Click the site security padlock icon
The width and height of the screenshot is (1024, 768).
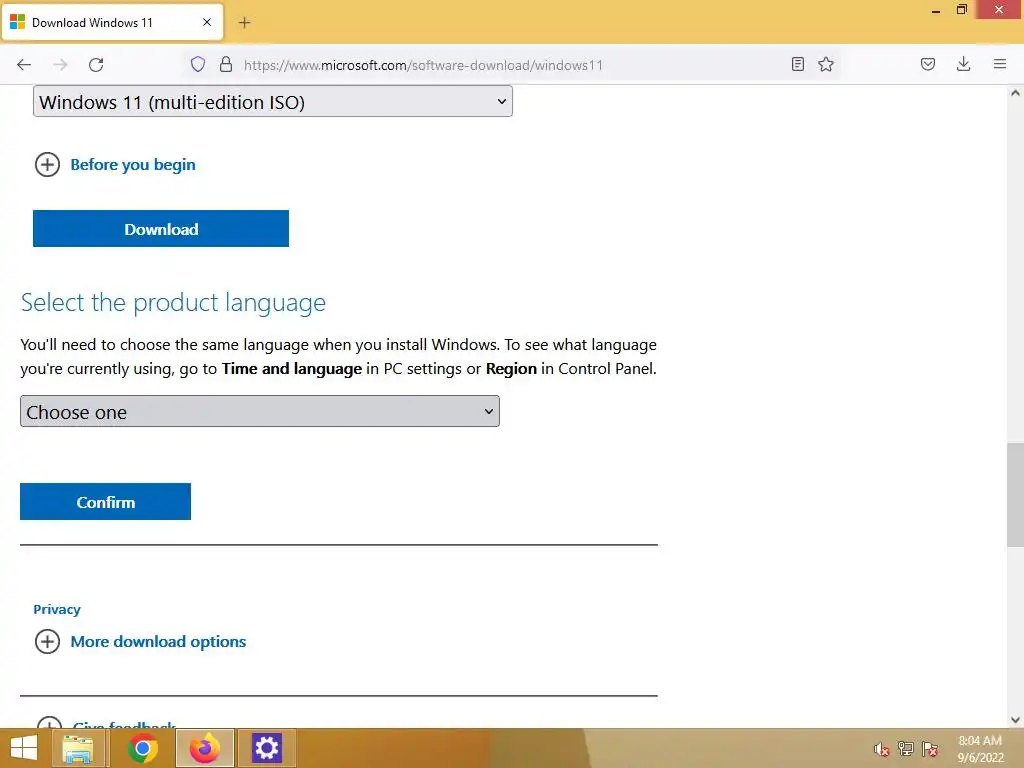coord(226,64)
